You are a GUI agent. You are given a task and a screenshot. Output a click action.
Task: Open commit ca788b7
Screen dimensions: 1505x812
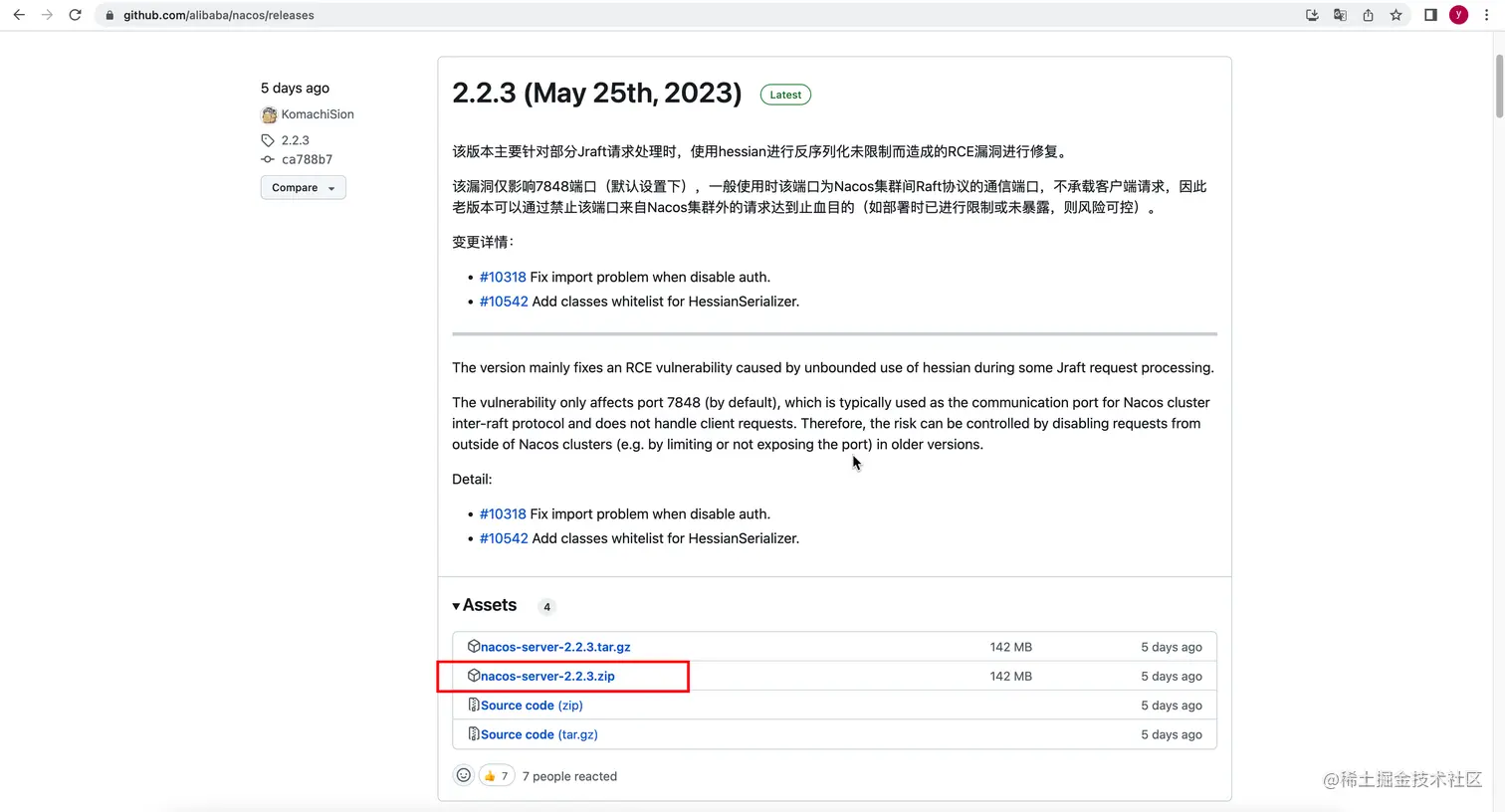[307, 159]
